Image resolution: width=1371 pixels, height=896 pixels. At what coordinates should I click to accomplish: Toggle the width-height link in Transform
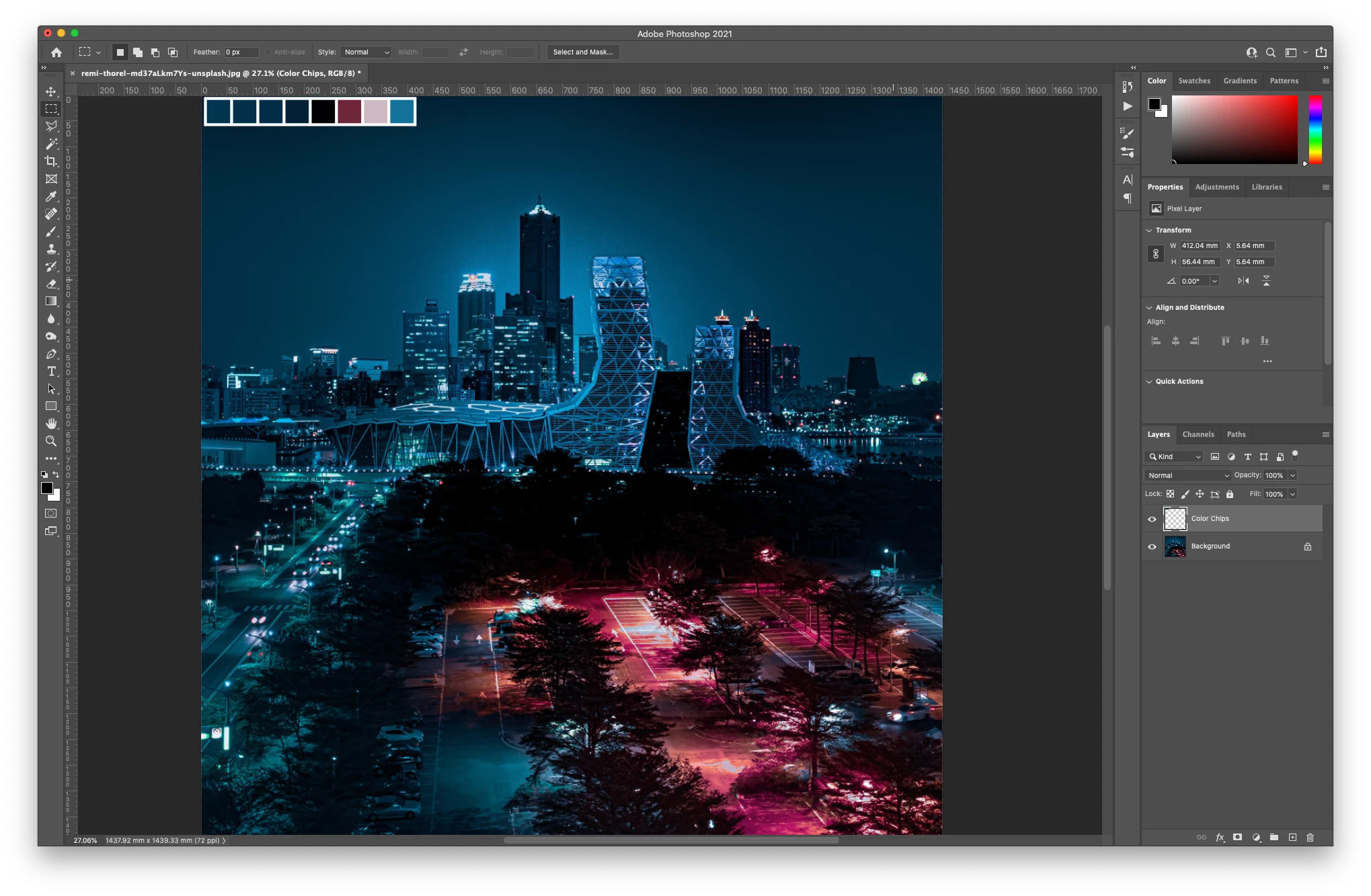tap(1156, 254)
